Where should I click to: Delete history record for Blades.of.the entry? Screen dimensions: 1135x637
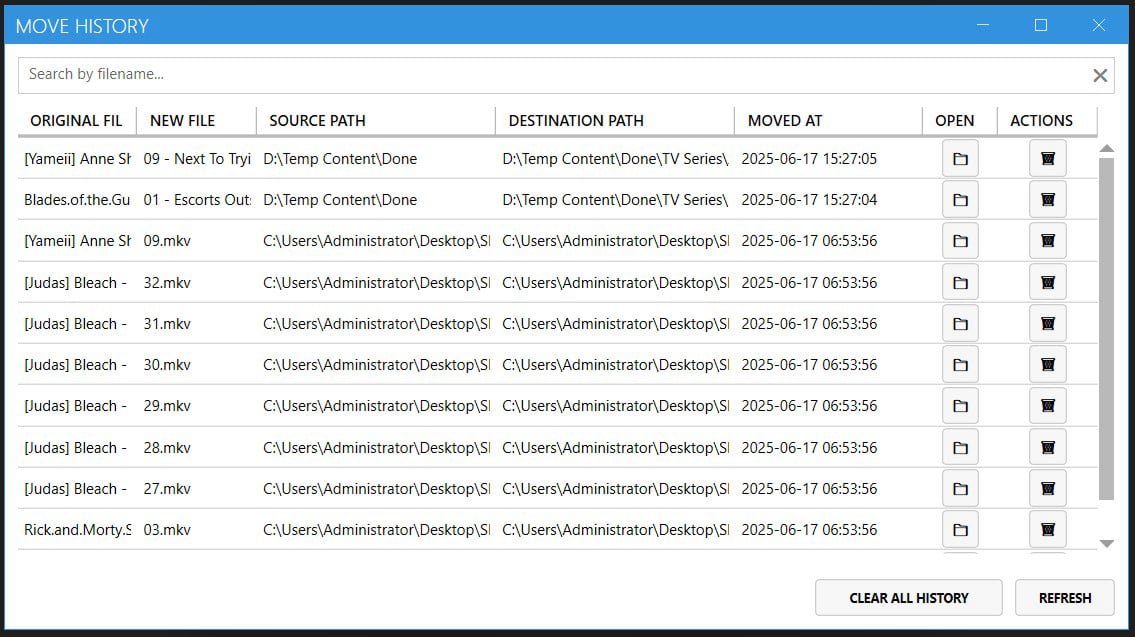(1047, 199)
